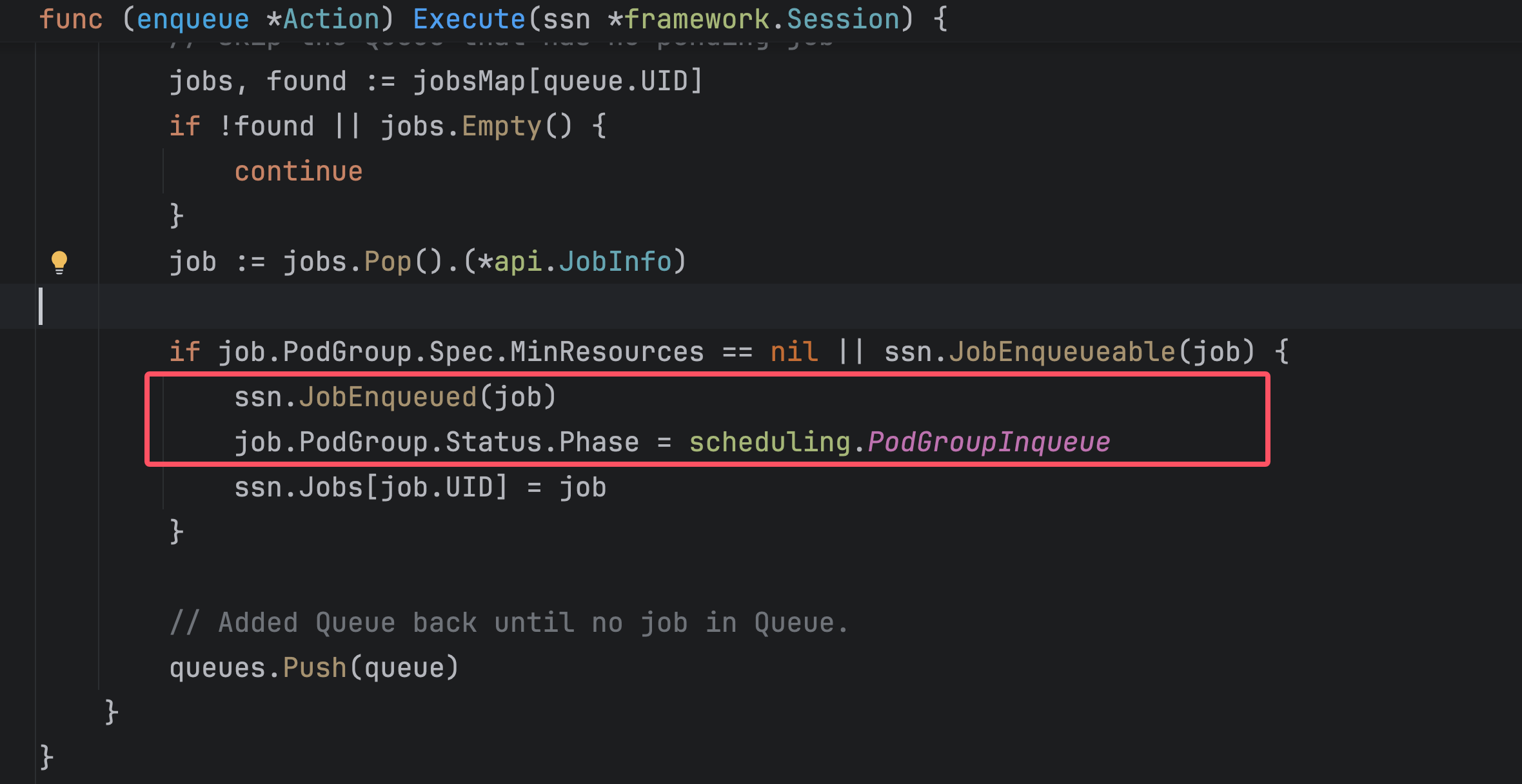Click the Action receiver type in header

point(331,19)
